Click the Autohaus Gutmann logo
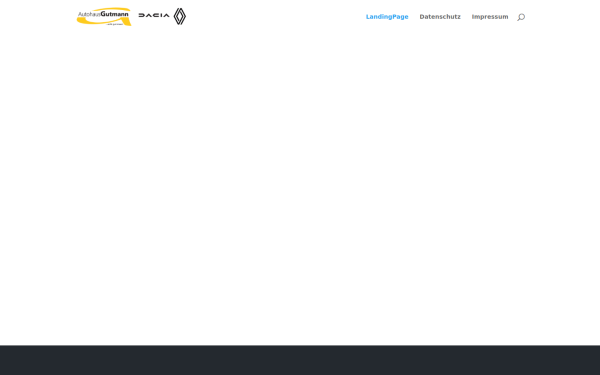Screen dimensions: 600x375 (x=104, y=17)
